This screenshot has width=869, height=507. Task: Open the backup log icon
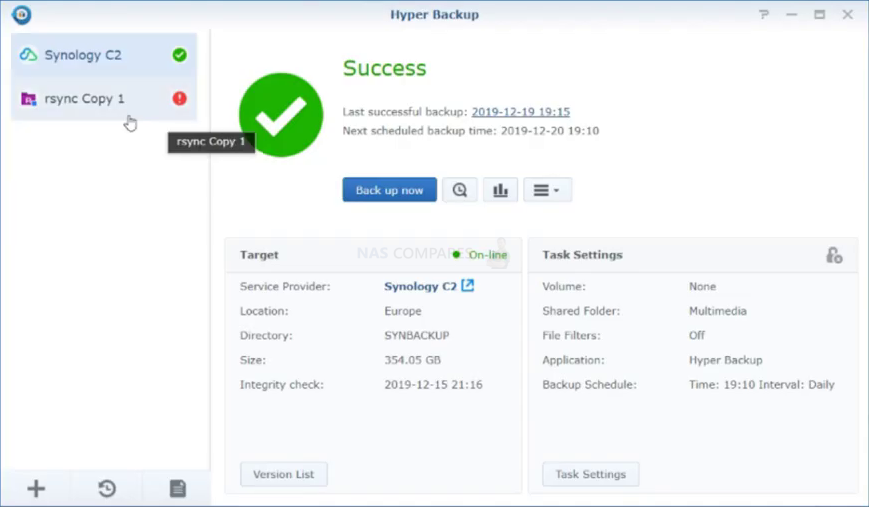177,489
